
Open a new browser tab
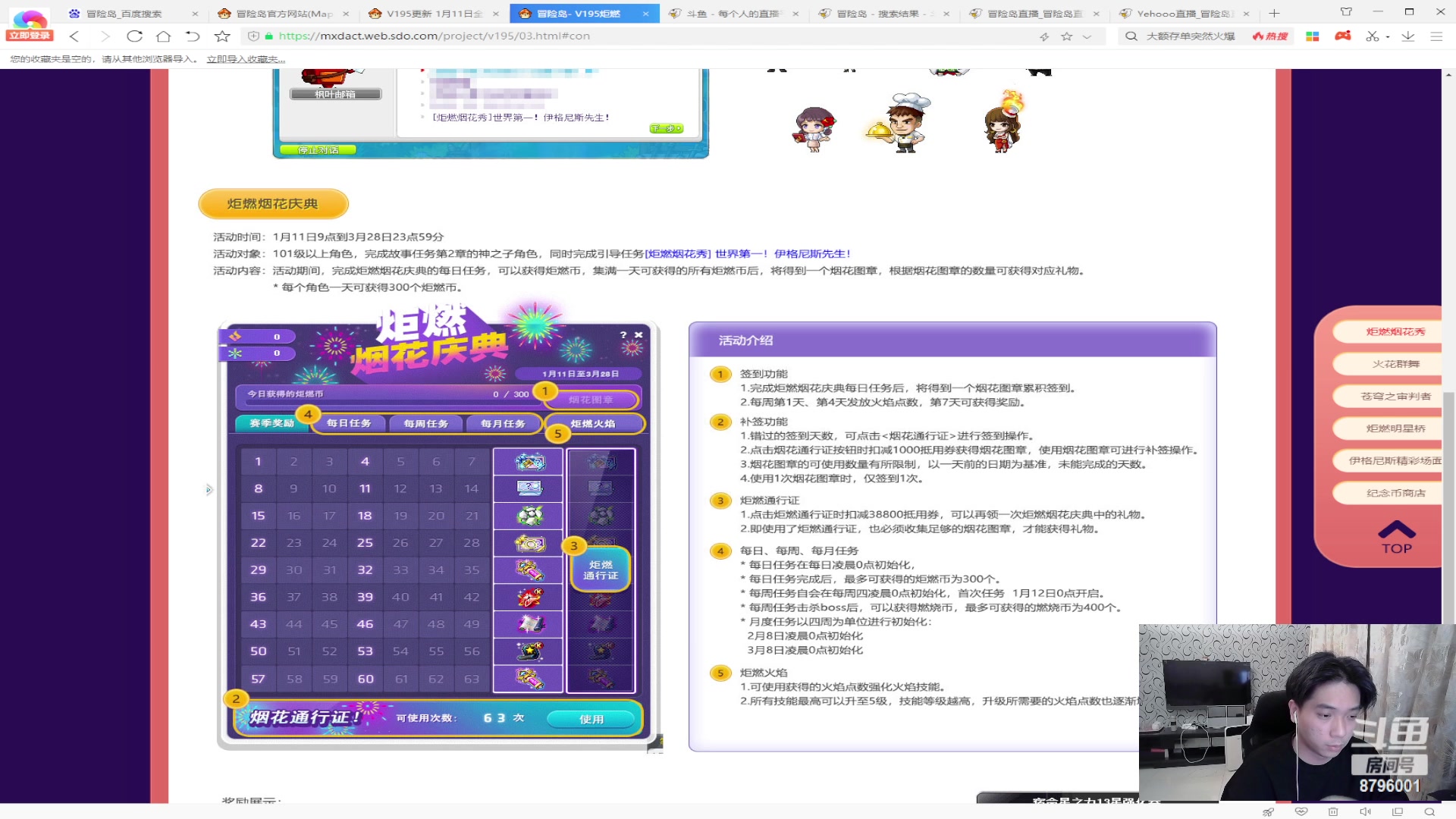pyautogui.click(x=1275, y=13)
